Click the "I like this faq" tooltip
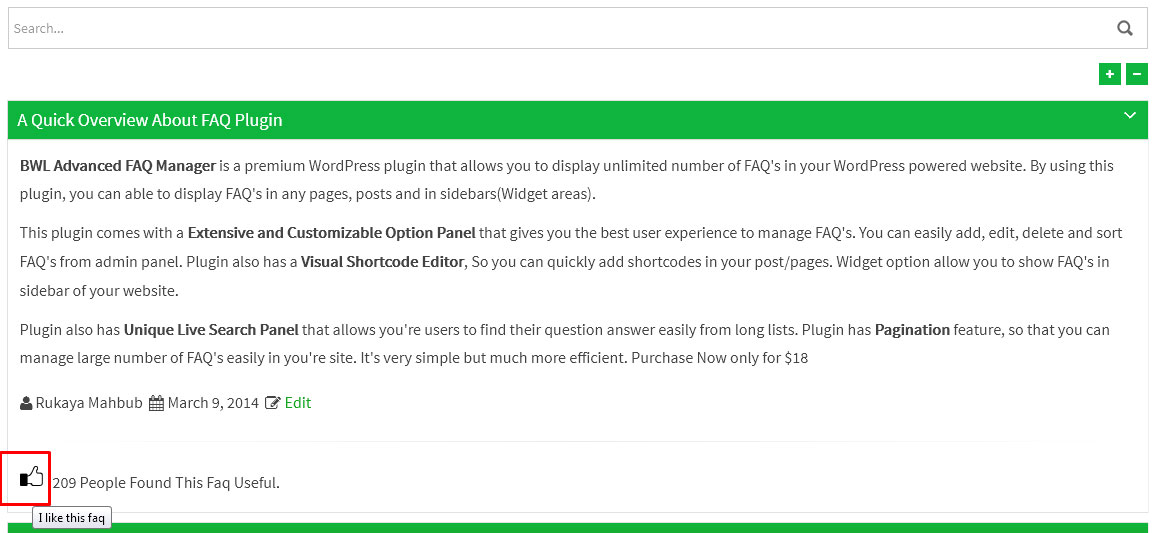 pos(71,518)
